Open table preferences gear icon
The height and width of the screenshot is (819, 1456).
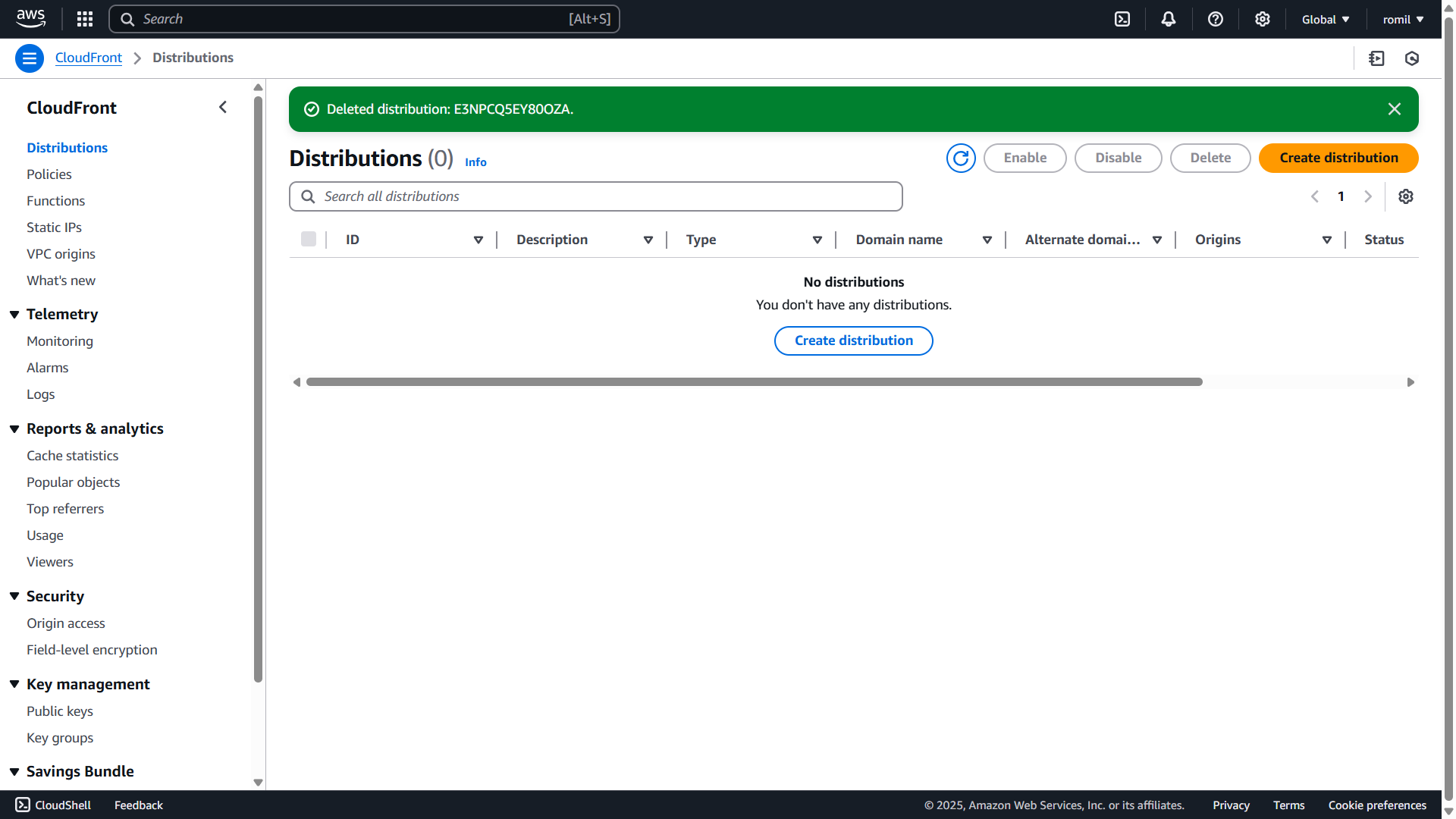click(1406, 196)
